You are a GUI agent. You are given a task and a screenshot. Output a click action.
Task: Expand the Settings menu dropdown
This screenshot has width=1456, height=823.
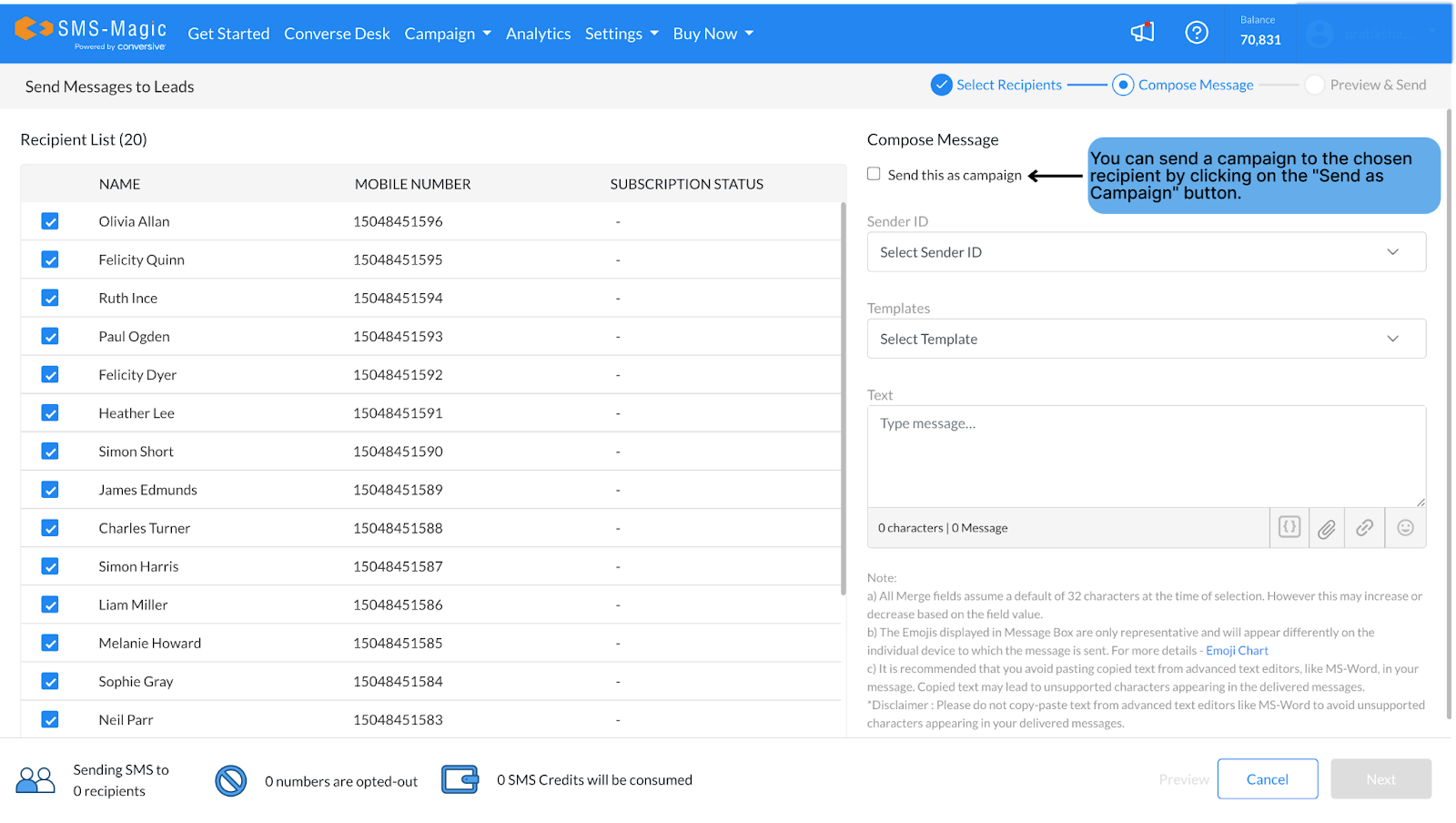pos(622,34)
